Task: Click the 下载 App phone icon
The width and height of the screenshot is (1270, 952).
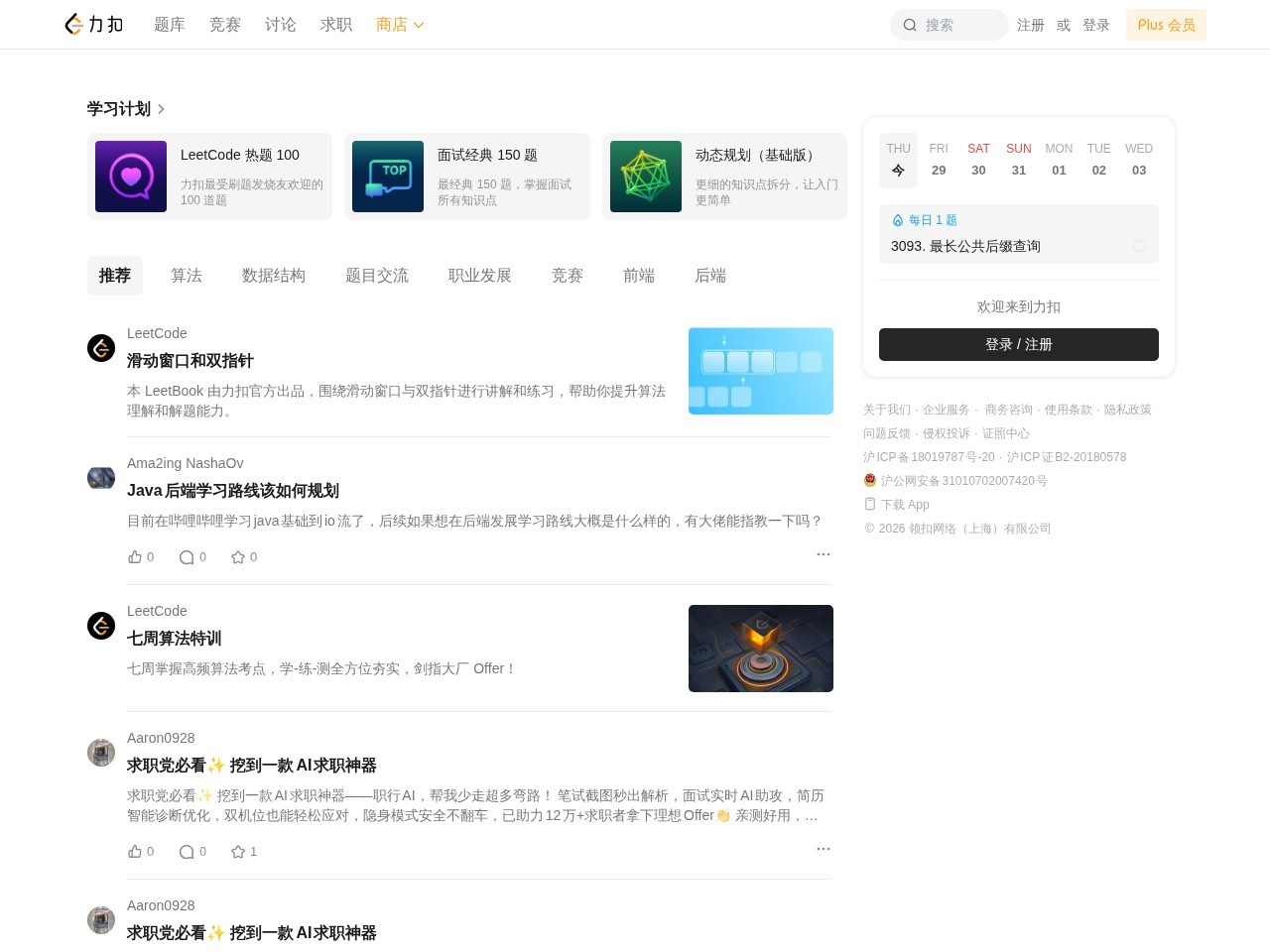Action: [x=870, y=504]
